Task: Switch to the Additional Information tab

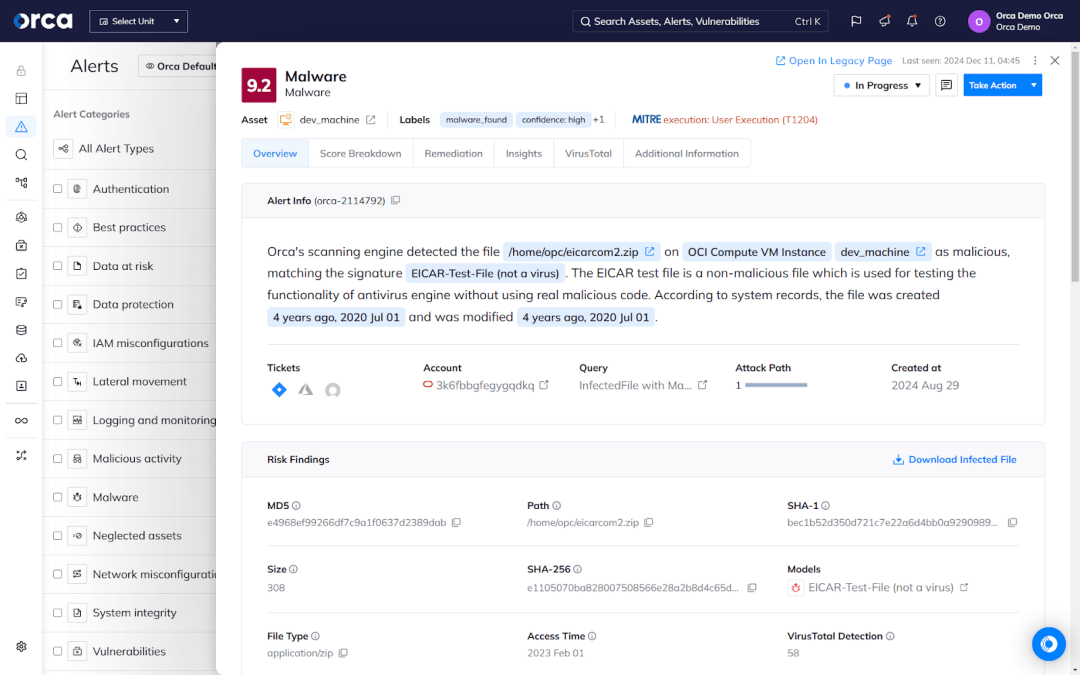Action: 687,154
